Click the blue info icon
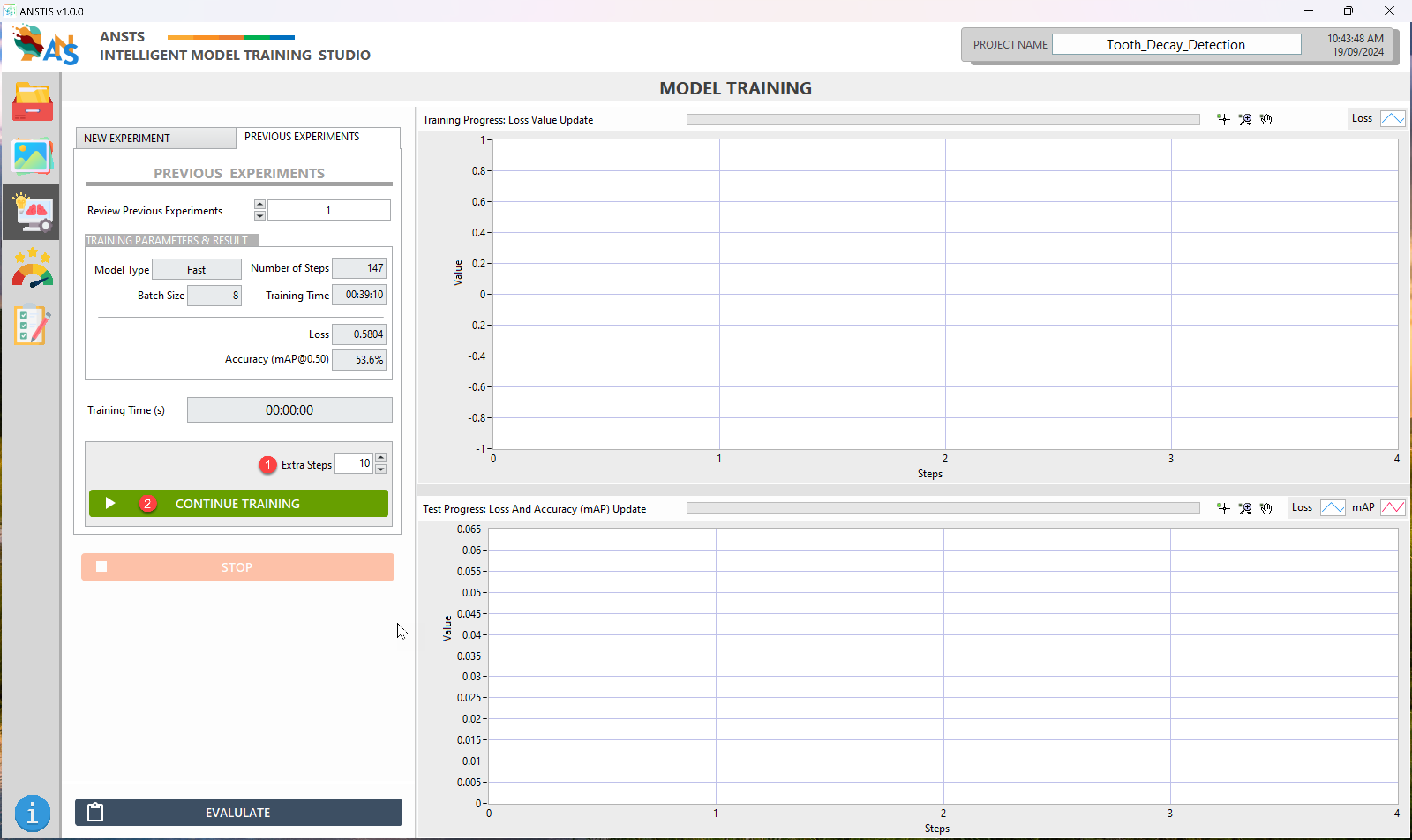The image size is (1412, 840). [32, 813]
